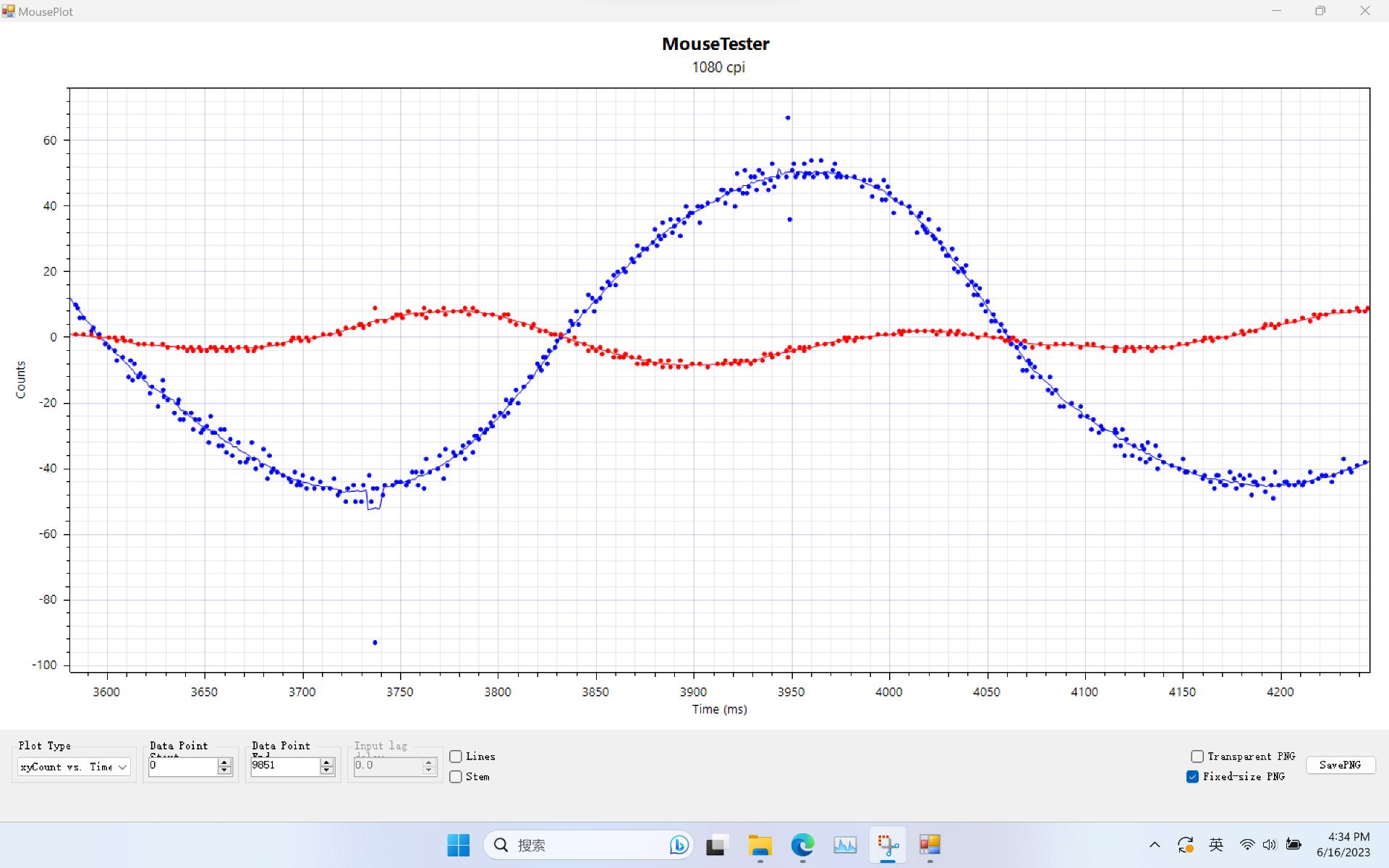Enable the Stem checkbox
Viewport: 1389px width, 868px height.
pyautogui.click(x=456, y=777)
